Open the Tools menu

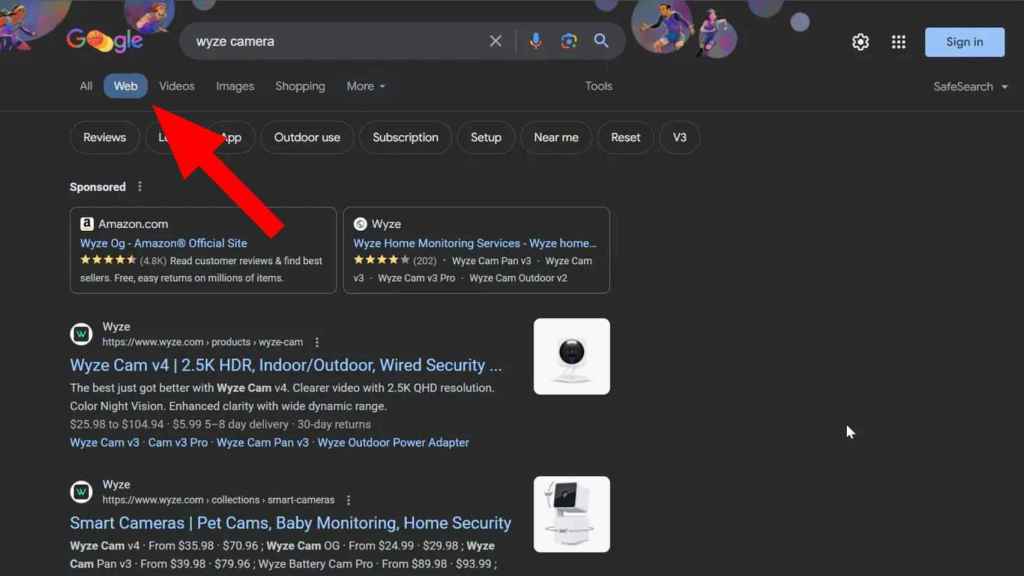click(598, 86)
